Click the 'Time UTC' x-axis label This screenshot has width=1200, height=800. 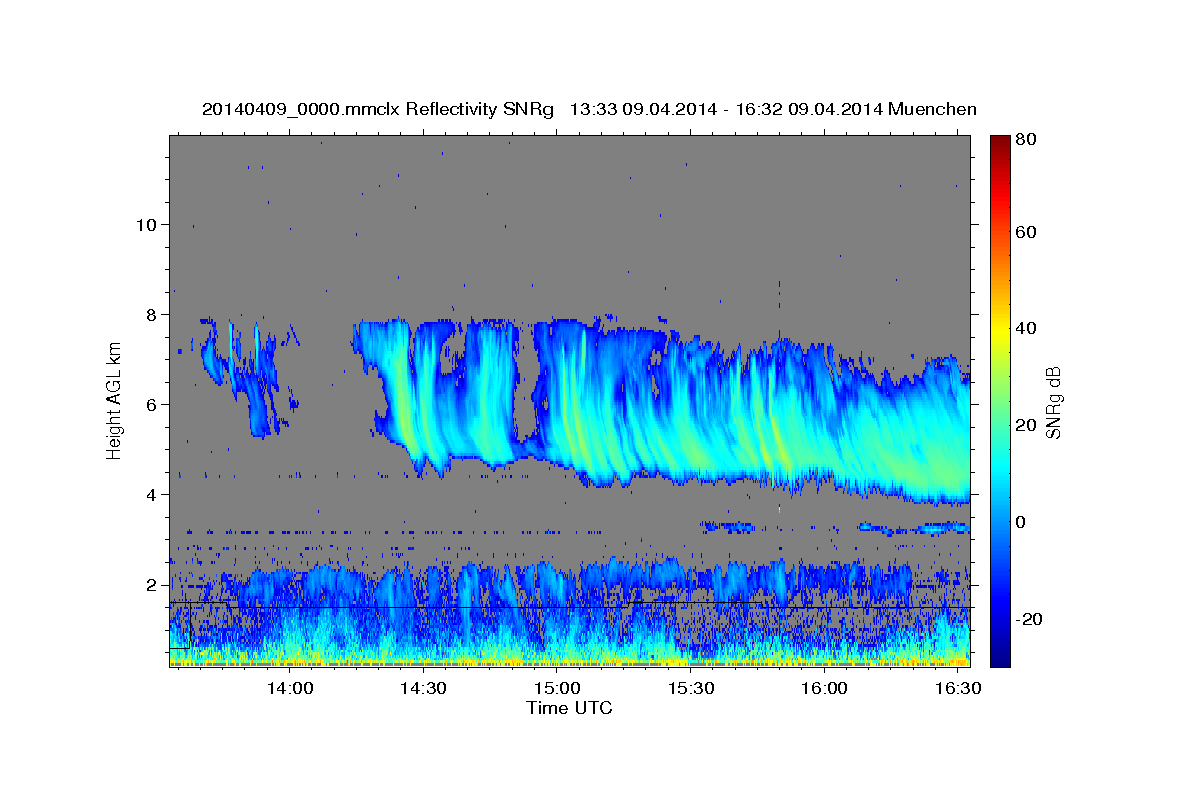click(569, 708)
